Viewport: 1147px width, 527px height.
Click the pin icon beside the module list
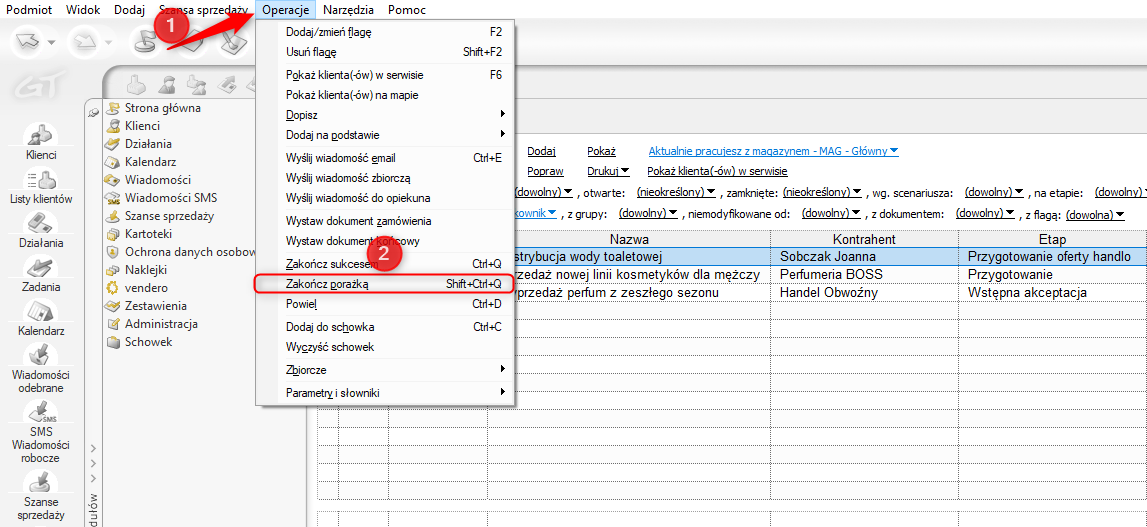(94, 111)
